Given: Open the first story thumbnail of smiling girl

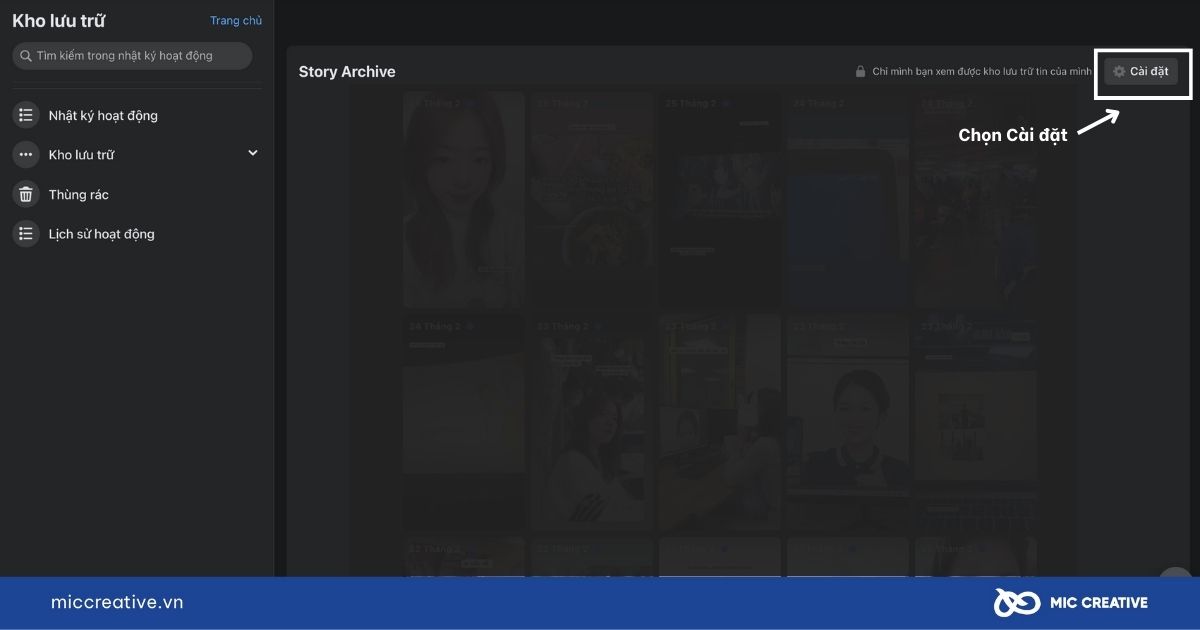Looking at the screenshot, I should click(464, 200).
